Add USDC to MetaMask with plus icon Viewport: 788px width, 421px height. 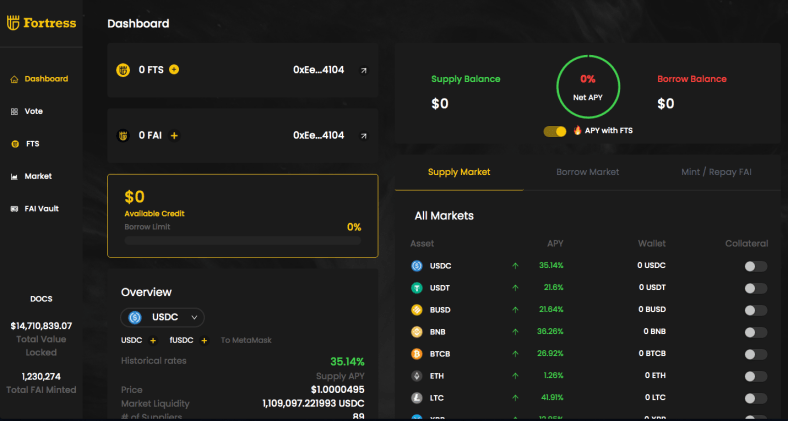[153, 341]
